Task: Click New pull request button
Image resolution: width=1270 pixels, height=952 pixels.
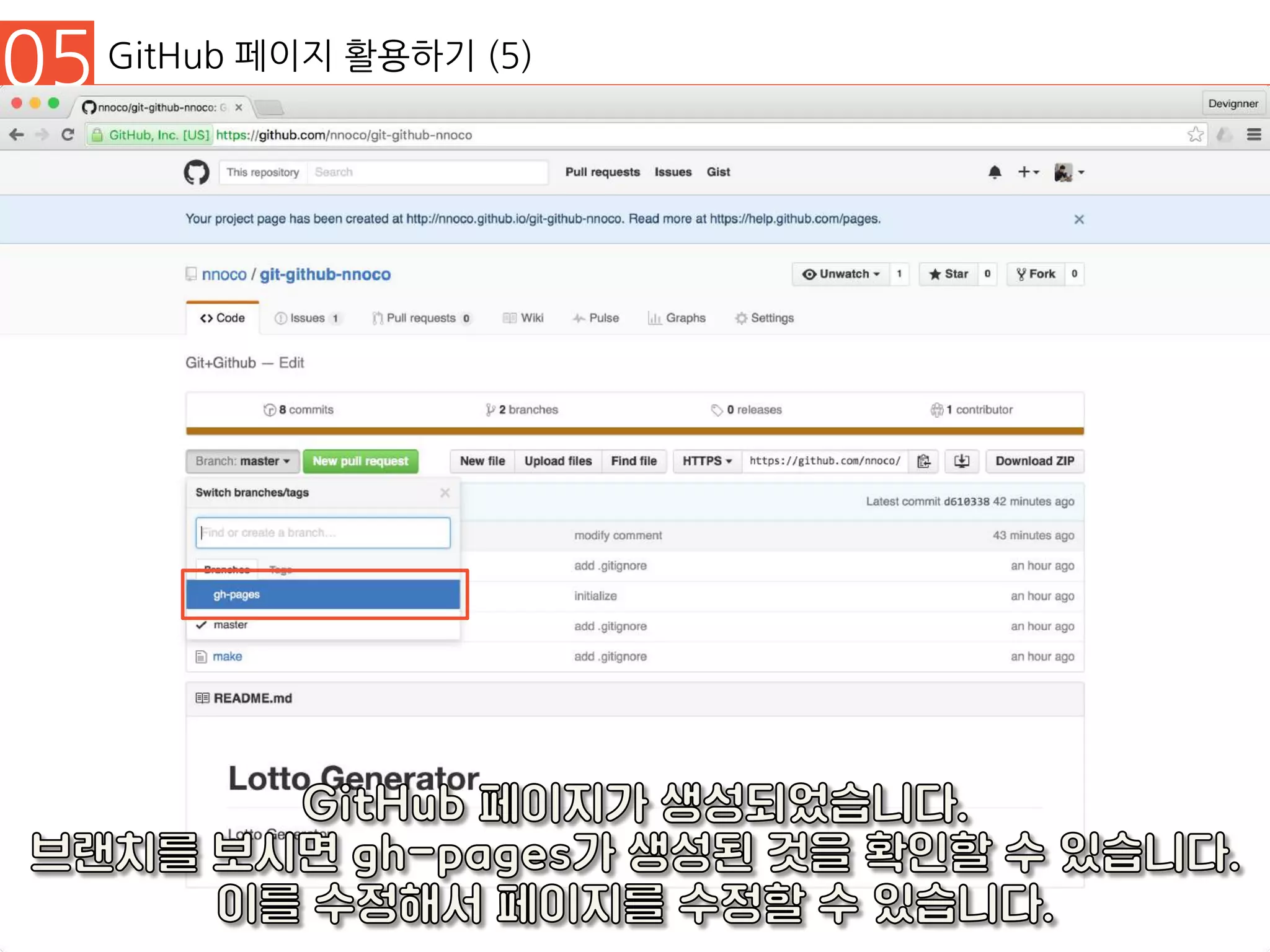Action: [360, 461]
